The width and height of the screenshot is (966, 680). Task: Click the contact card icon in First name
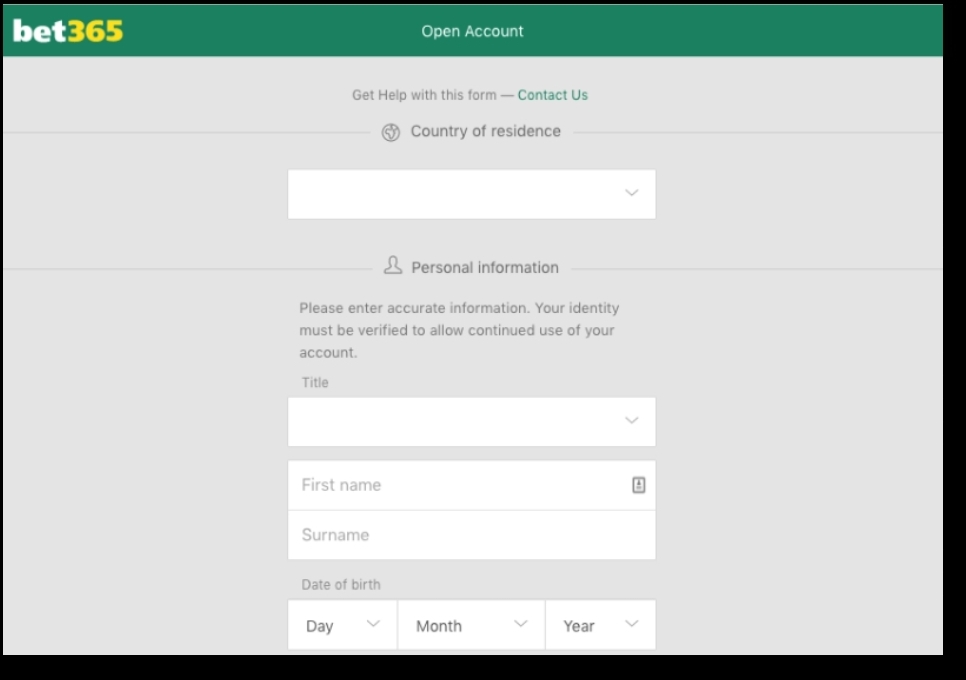(638, 485)
